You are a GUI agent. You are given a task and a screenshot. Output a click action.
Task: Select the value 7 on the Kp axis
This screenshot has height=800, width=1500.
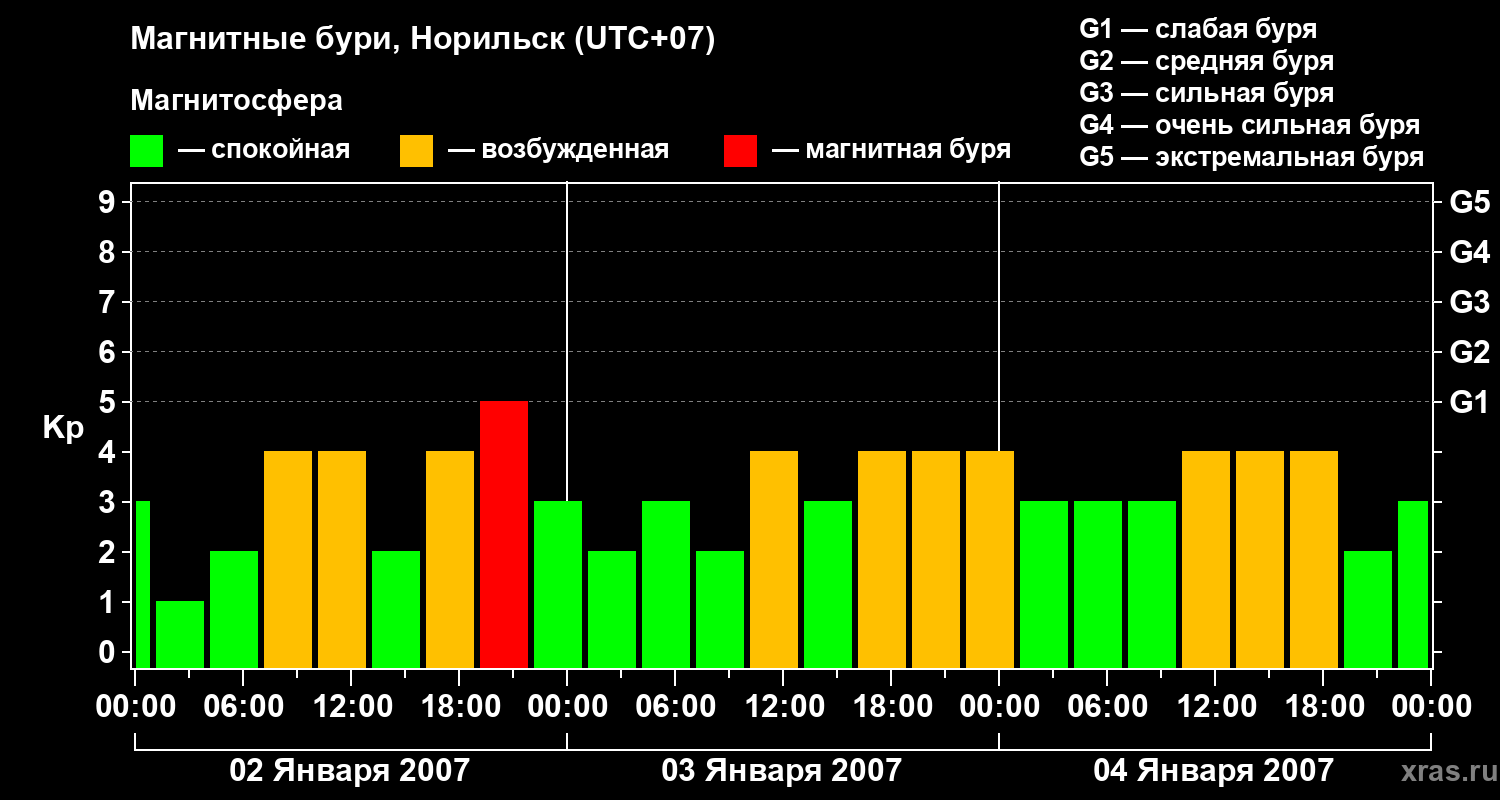pyautogui.click(x=109, y=303)
